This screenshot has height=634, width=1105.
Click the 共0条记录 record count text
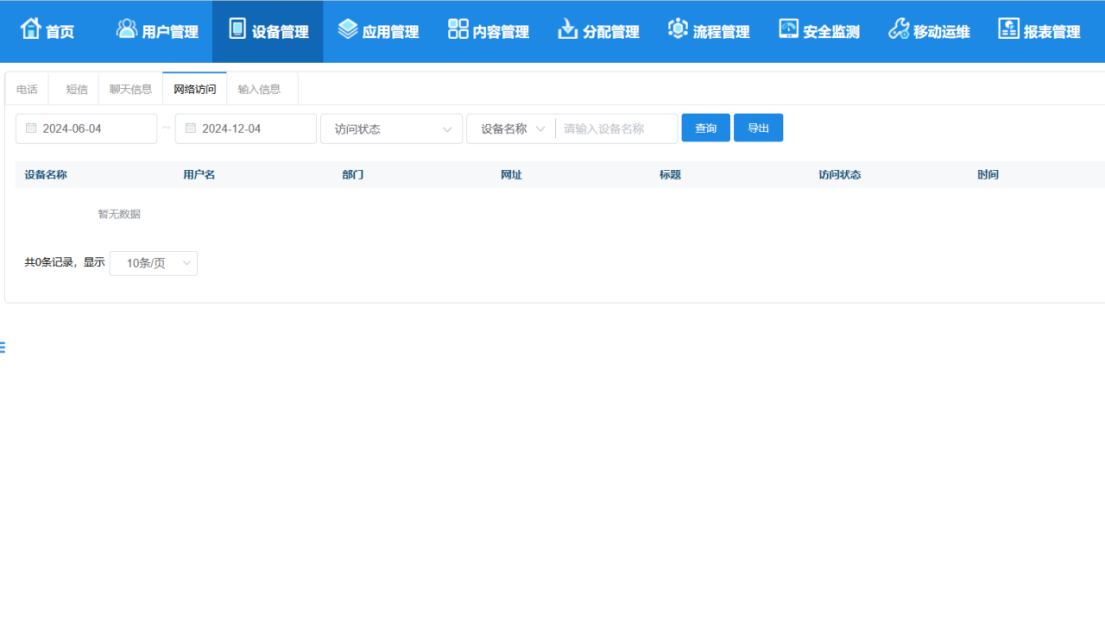[x=49, y=262]
